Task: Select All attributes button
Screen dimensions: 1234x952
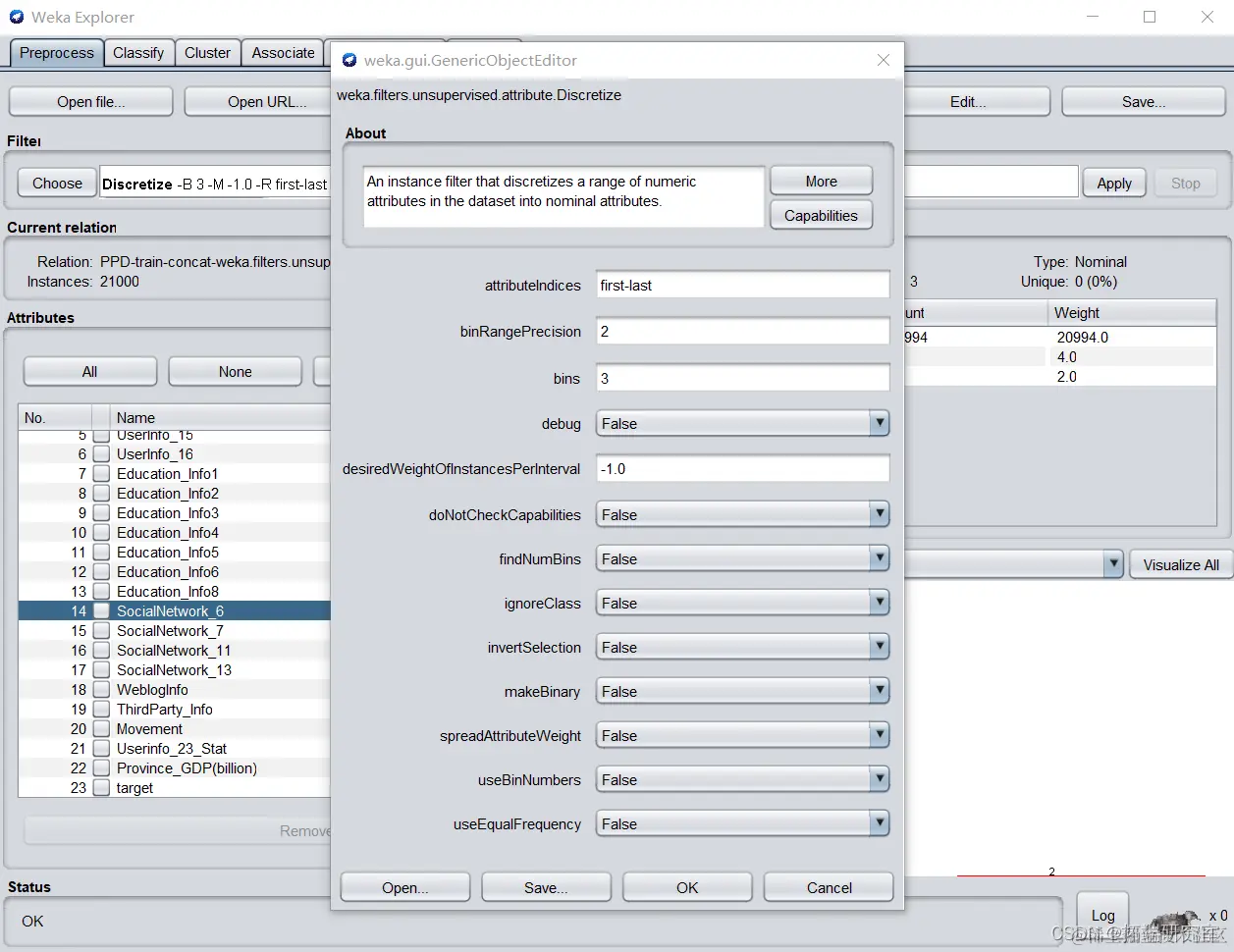Action: pyautogui.click(x=89, y=371)
